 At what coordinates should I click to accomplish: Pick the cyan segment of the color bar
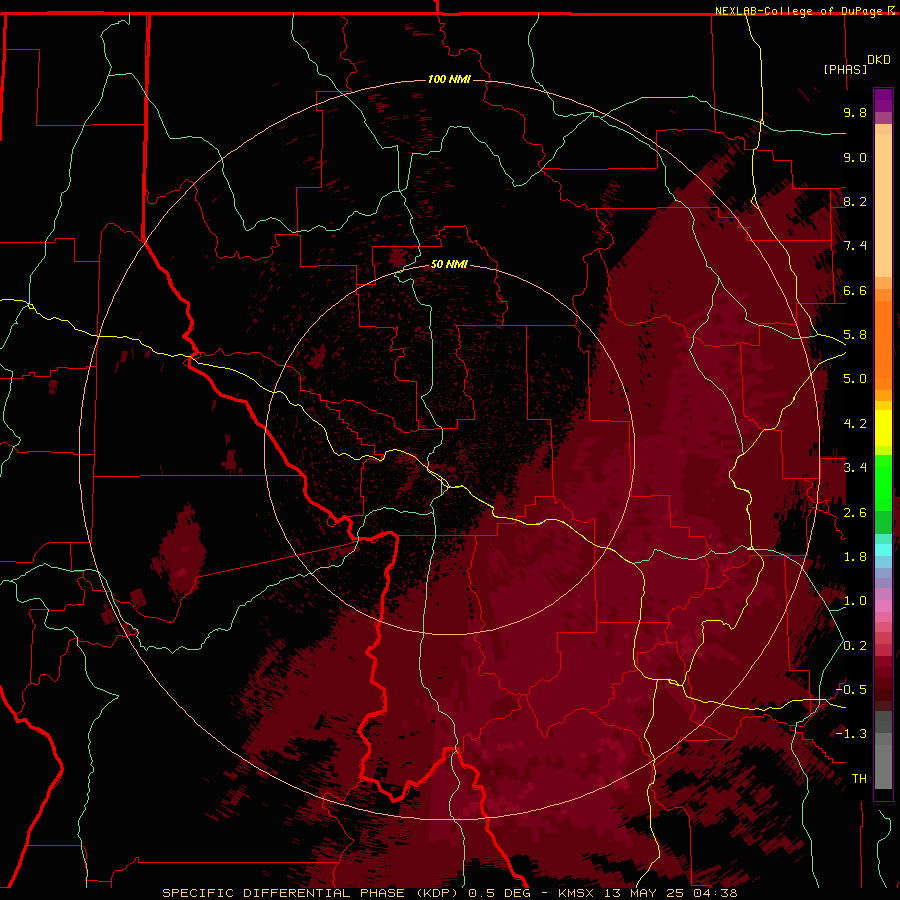tap(883, 549)
